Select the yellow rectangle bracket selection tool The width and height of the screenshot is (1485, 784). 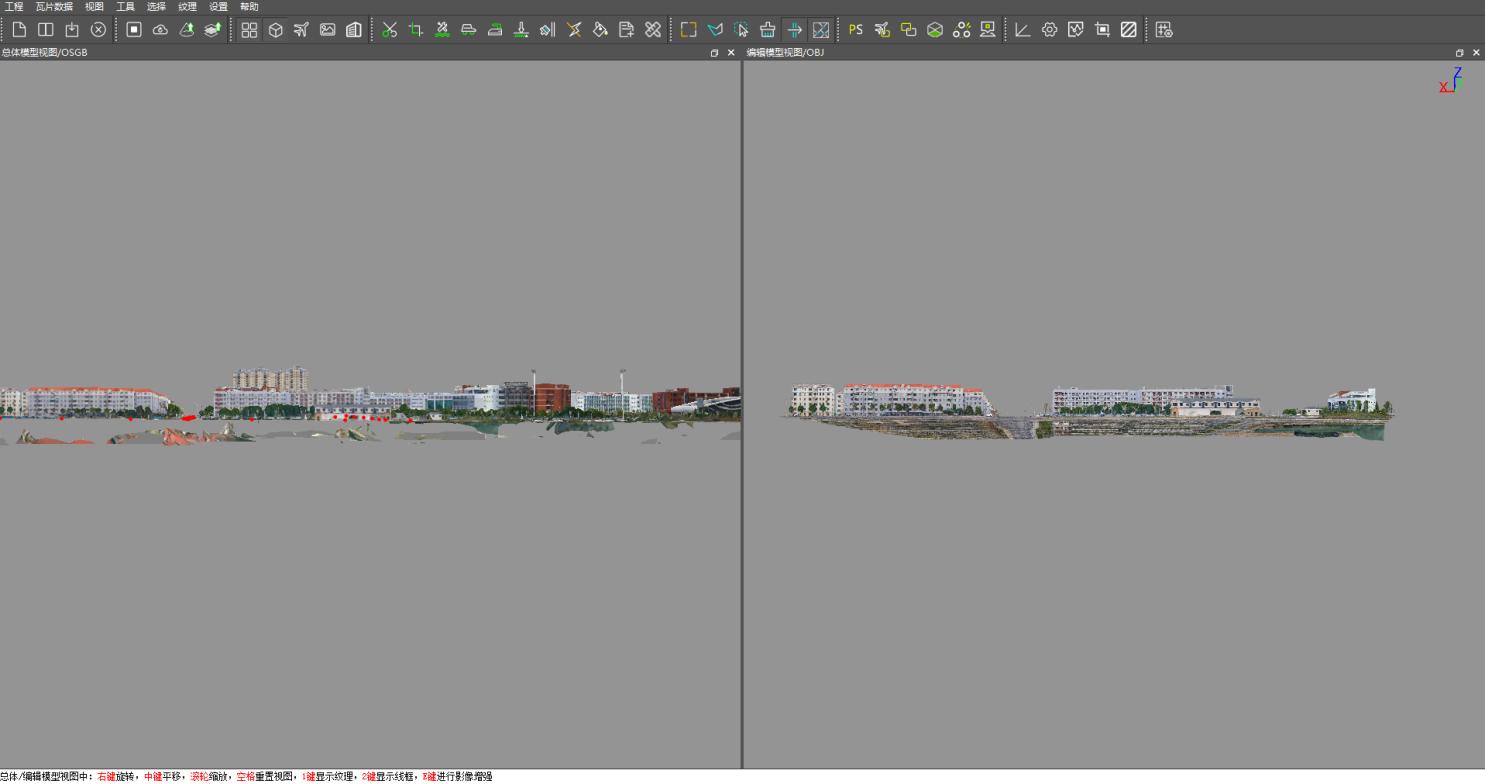pyautogui.click(x=688, y=30)
